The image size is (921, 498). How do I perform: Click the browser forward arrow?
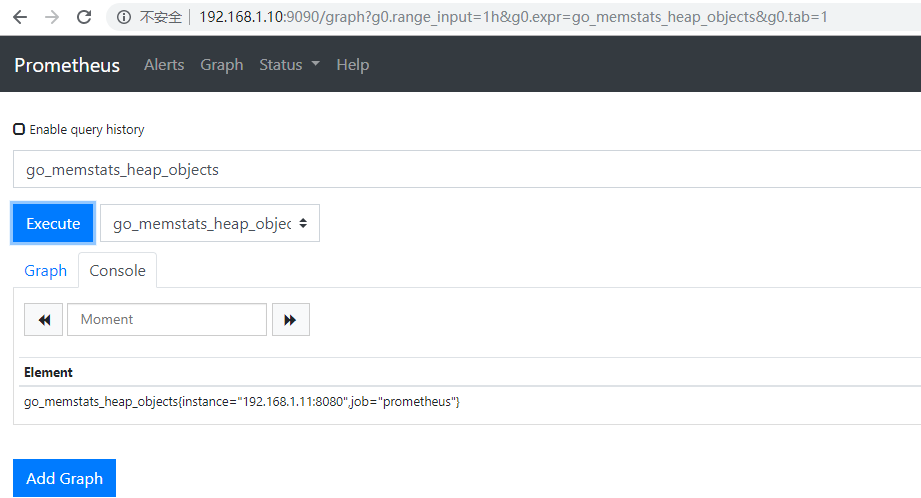(x=52, y=17)
